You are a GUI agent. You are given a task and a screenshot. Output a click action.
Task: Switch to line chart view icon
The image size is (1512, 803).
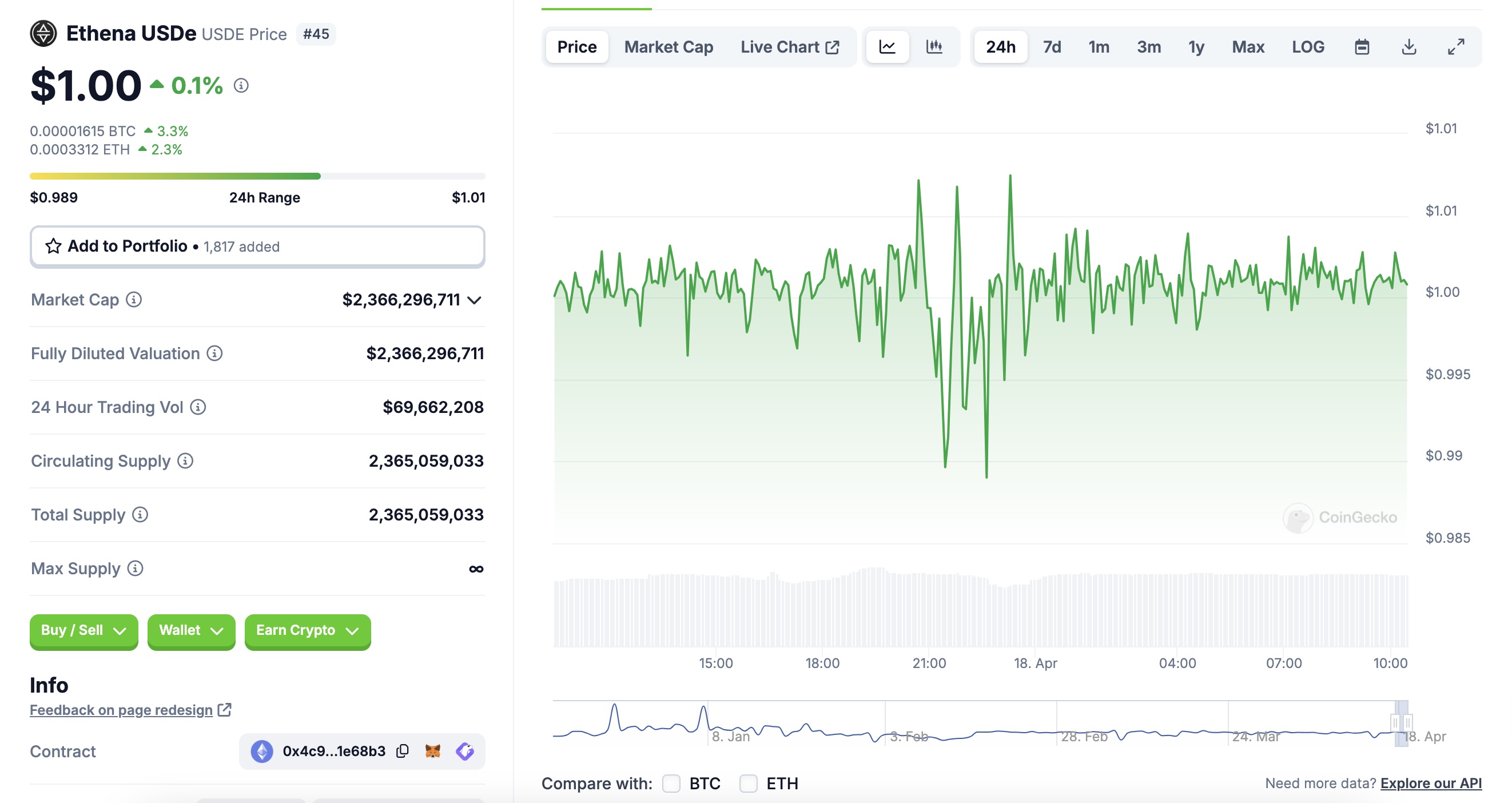[887, 47]
